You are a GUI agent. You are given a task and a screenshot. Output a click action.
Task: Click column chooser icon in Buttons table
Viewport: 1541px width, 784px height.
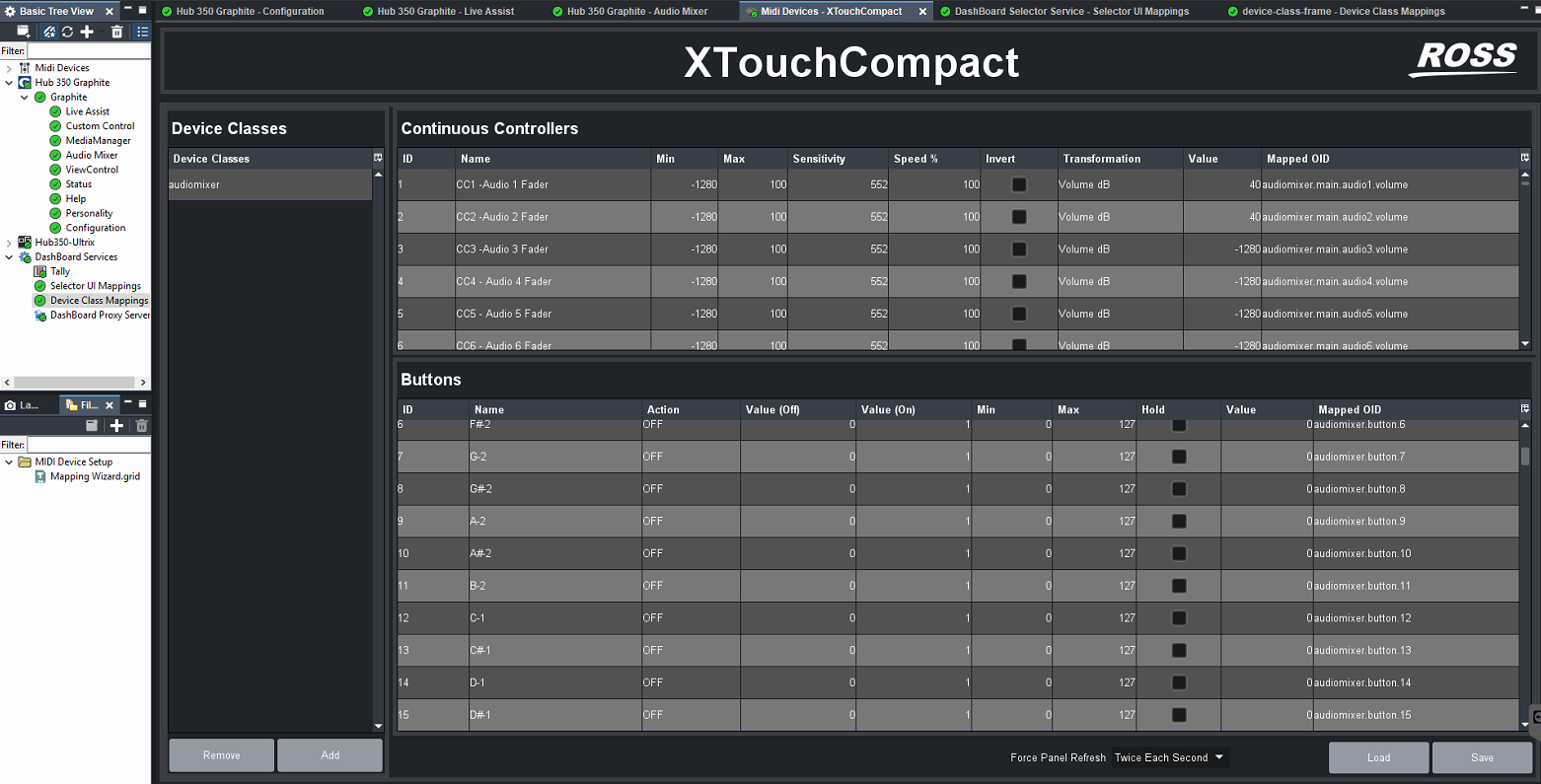pyautogui.click(x=1525, y=409)
